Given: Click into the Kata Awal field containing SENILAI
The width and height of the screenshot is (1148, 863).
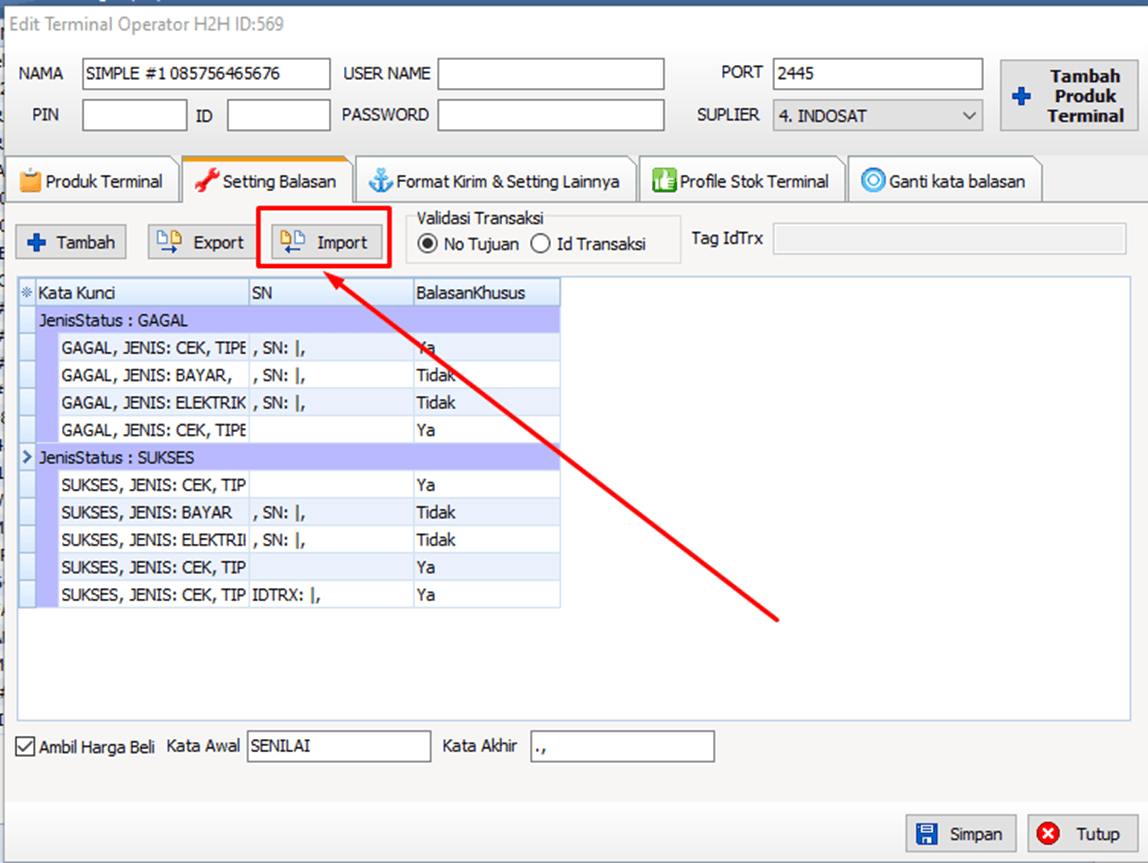Looking at the screenshot, I should pos(338,746).
